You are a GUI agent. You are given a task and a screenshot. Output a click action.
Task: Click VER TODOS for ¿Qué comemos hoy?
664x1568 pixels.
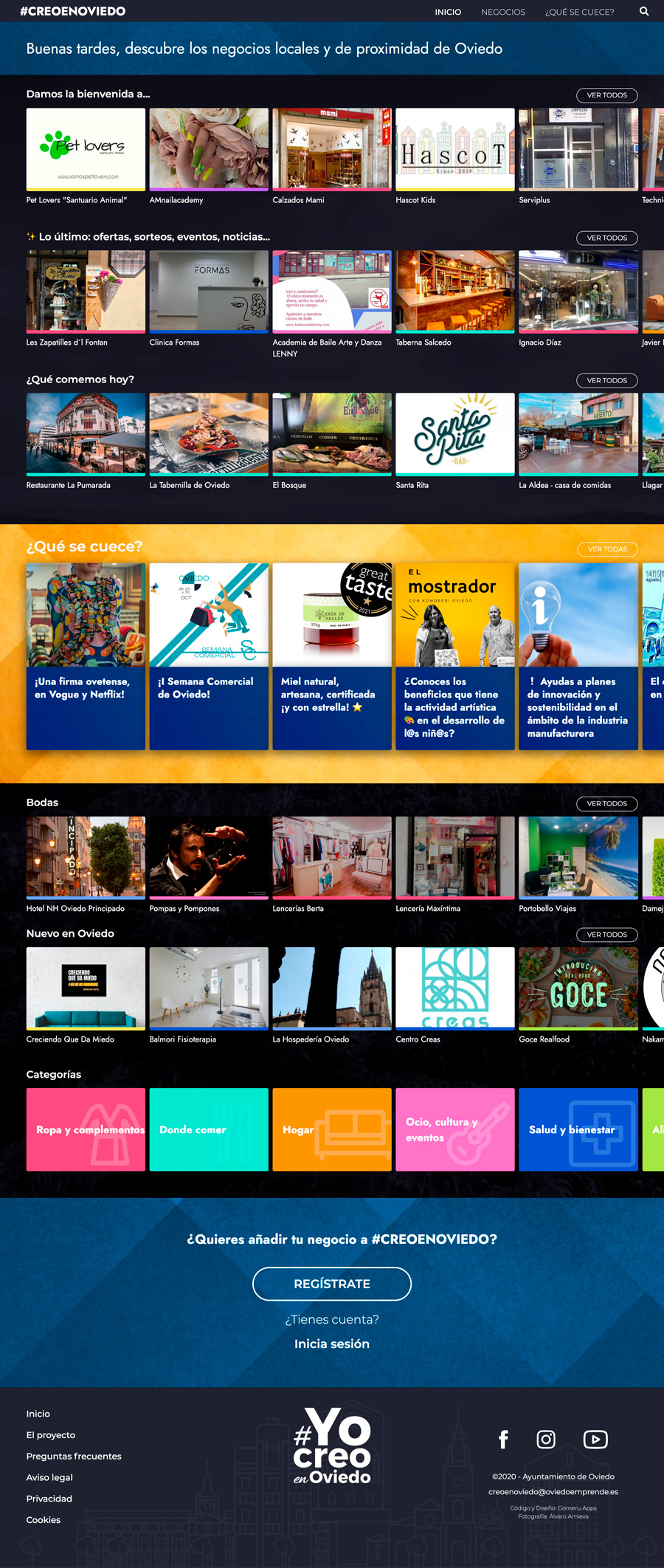pyautogui.click(x=607, y=380)
